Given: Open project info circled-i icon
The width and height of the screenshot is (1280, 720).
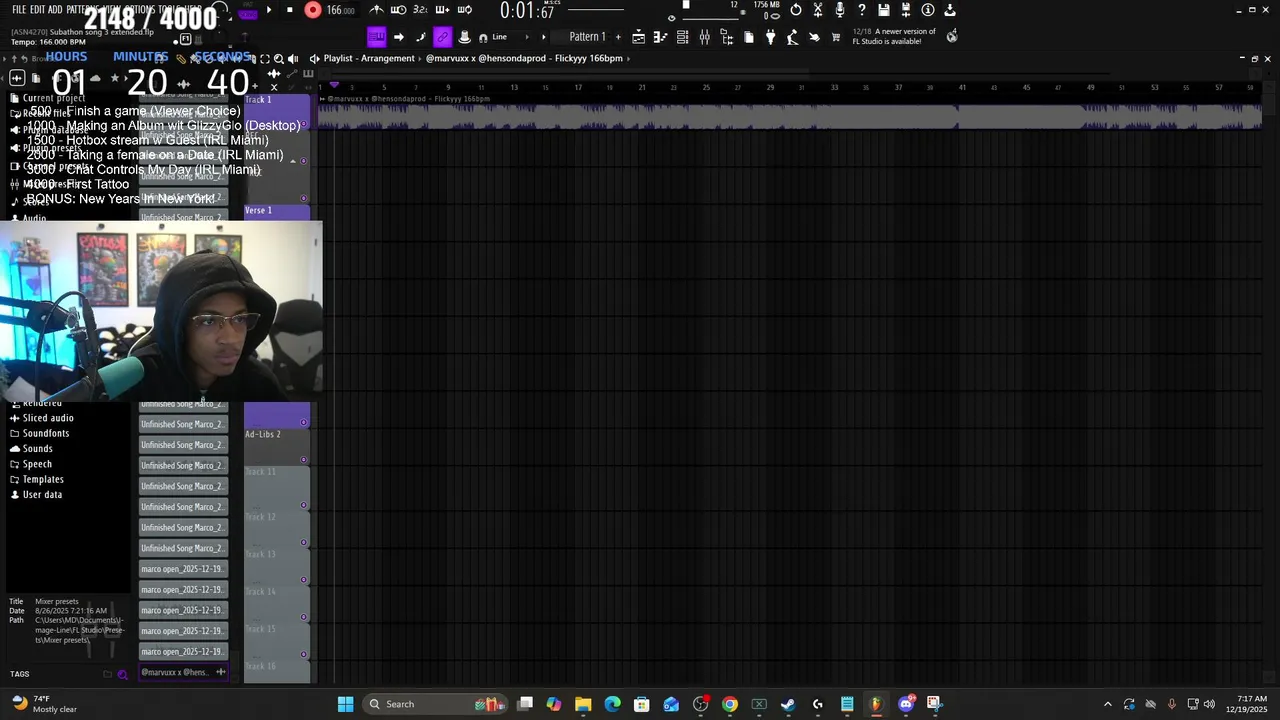Looking at the screenshot, I should coord(928,10).
